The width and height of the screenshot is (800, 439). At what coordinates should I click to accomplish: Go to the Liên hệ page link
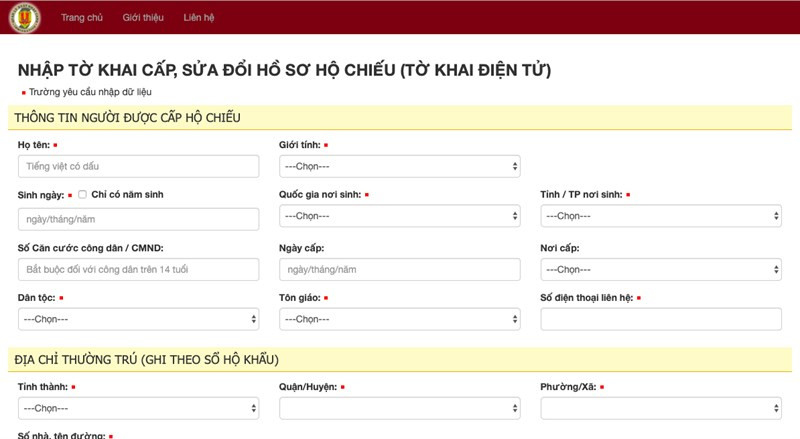coord(199,18)
